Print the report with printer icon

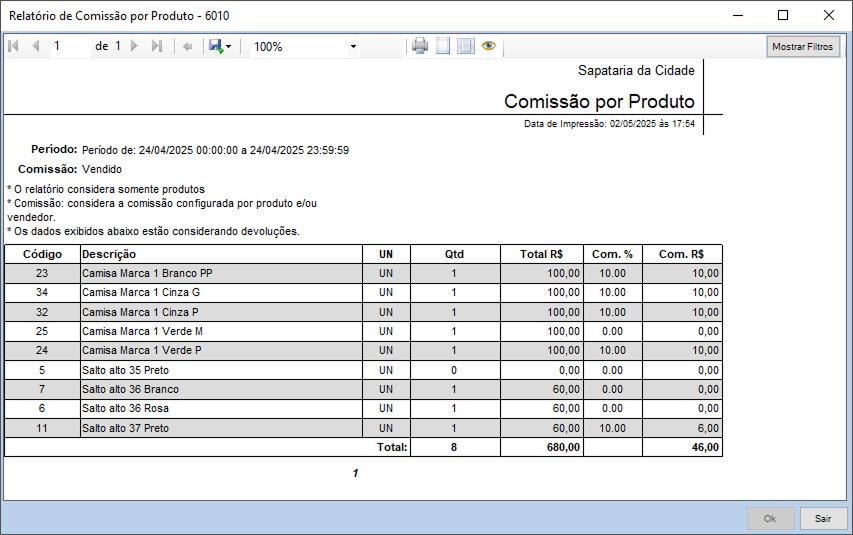pos(420,46)
